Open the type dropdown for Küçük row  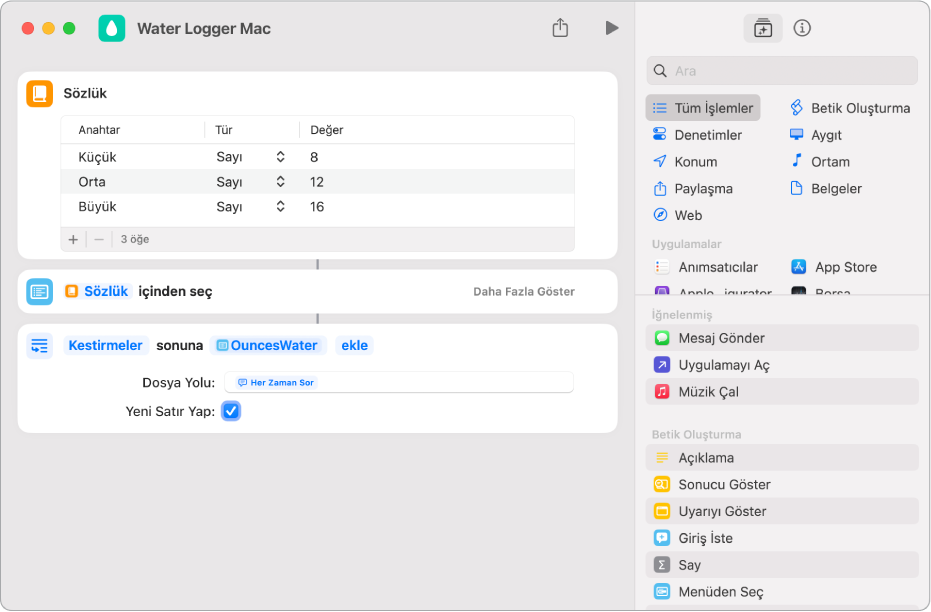point(280,157)
